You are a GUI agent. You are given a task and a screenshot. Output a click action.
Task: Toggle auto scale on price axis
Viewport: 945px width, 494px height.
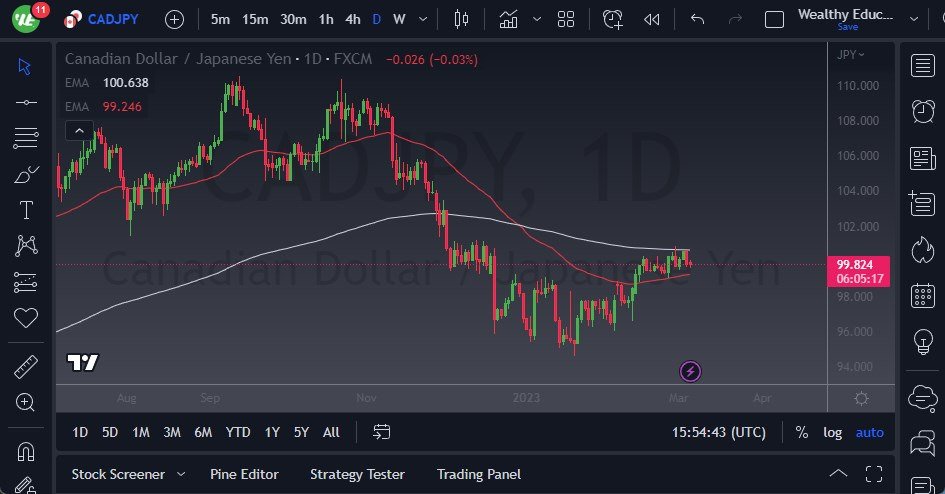869,432
